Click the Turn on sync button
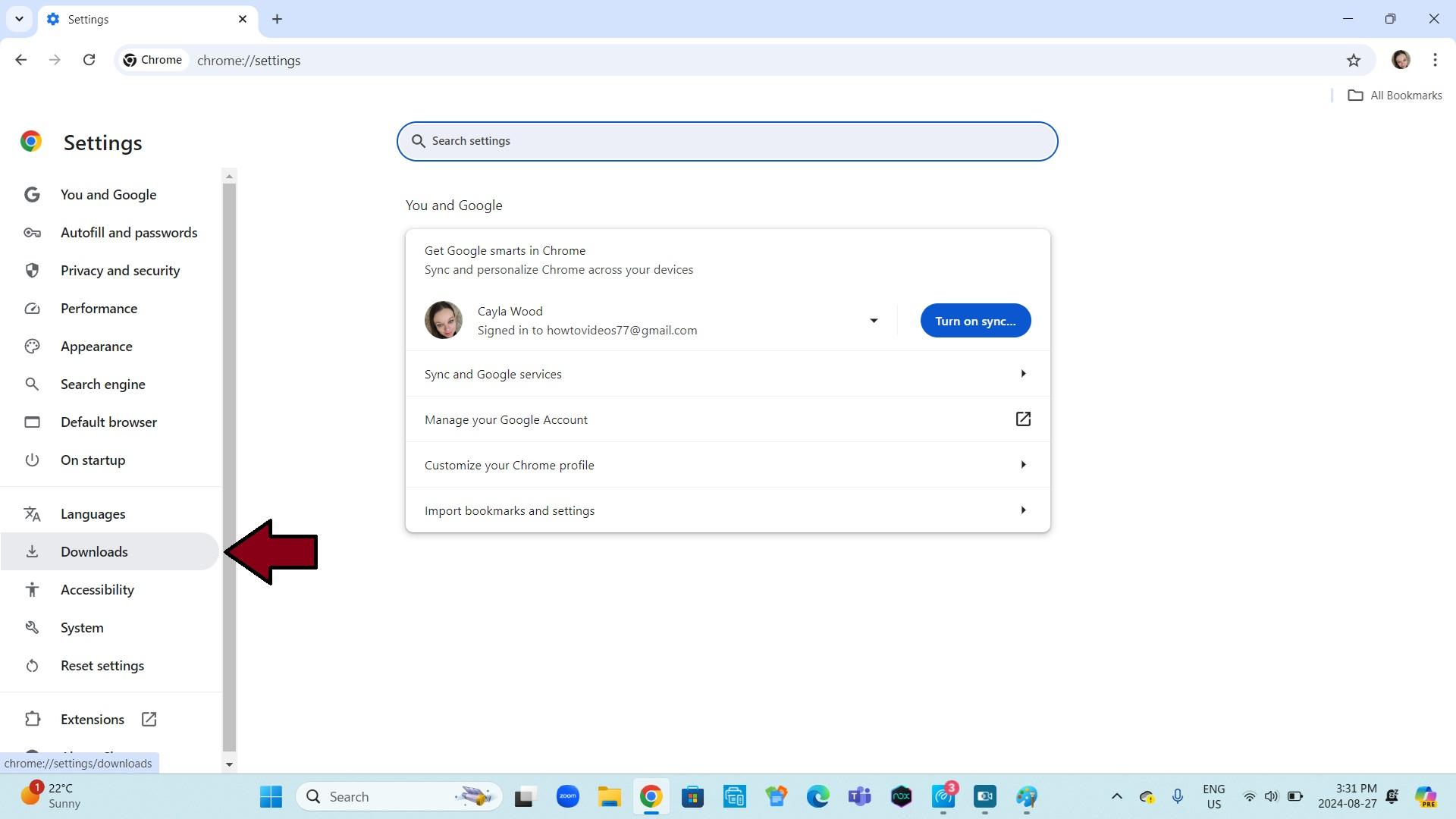 pos(975,321)
